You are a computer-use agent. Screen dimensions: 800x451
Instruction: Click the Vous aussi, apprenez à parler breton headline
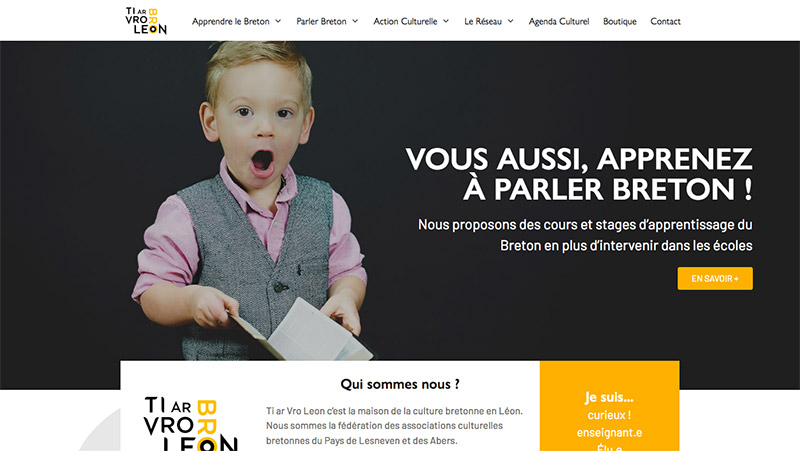coord(579,174)
